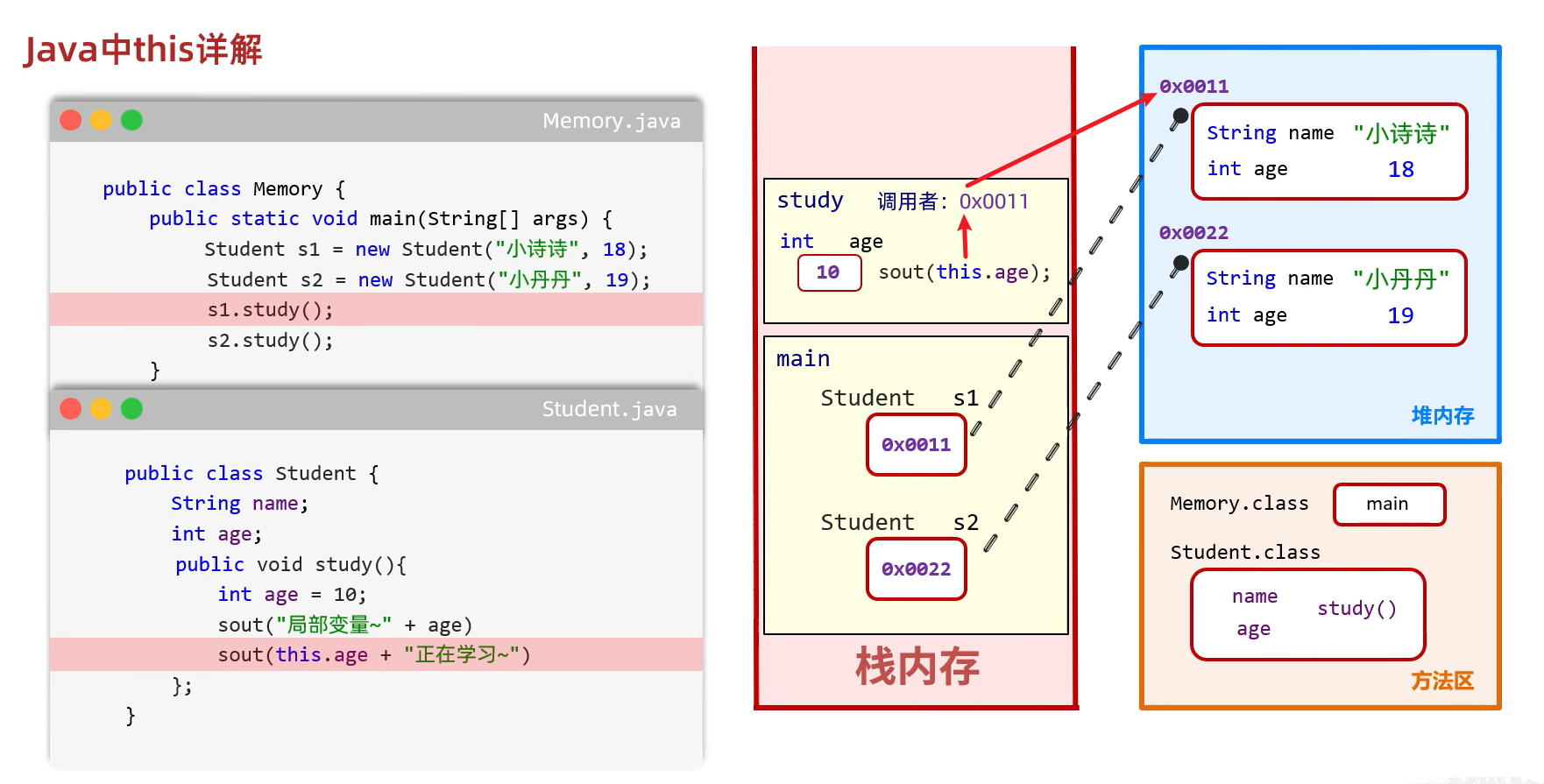Click the "String name;" field declaration

[x=239, y=504]
